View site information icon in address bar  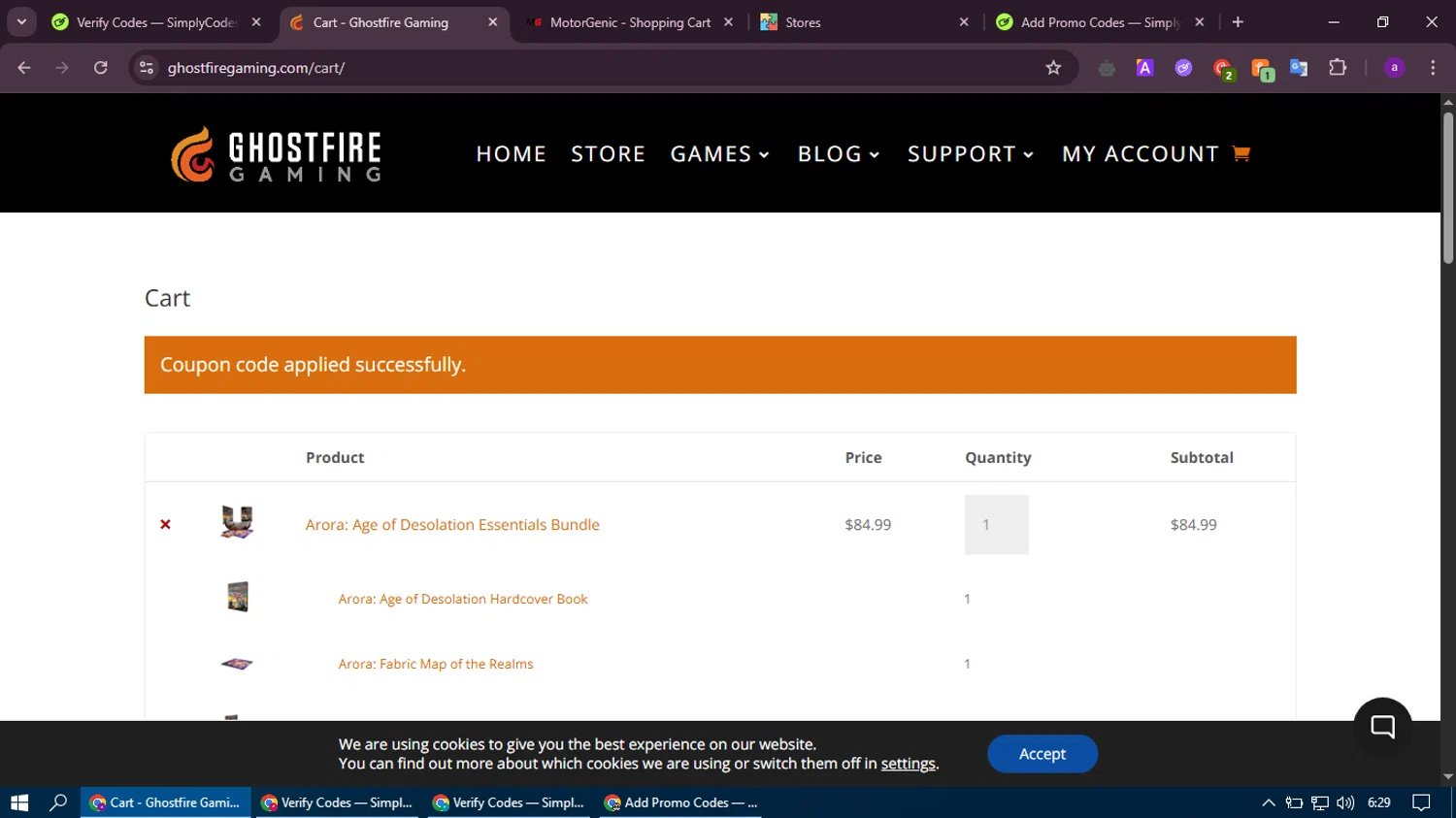[147, 68]
